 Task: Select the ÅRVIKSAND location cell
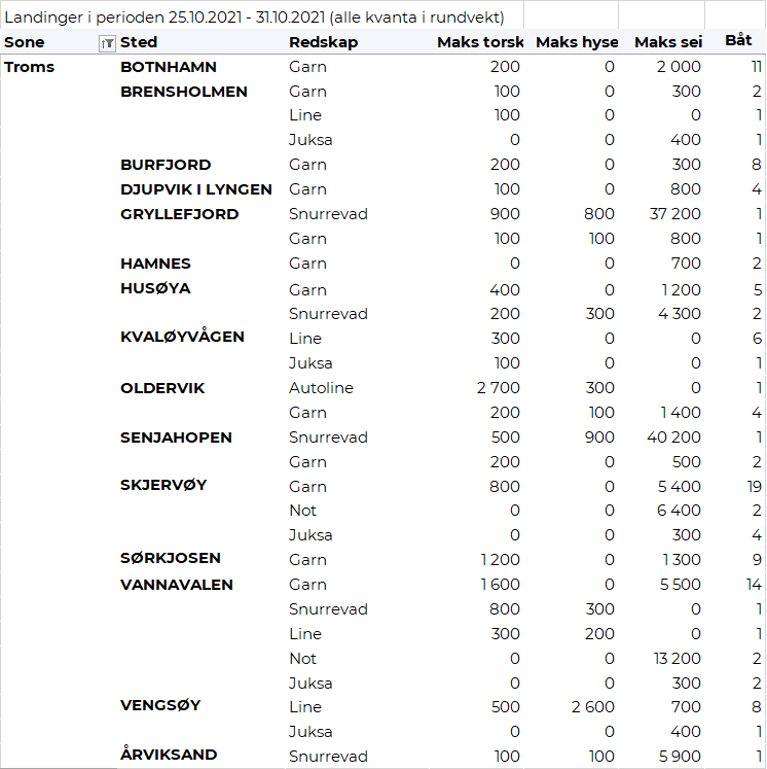[x=168, y=755]
